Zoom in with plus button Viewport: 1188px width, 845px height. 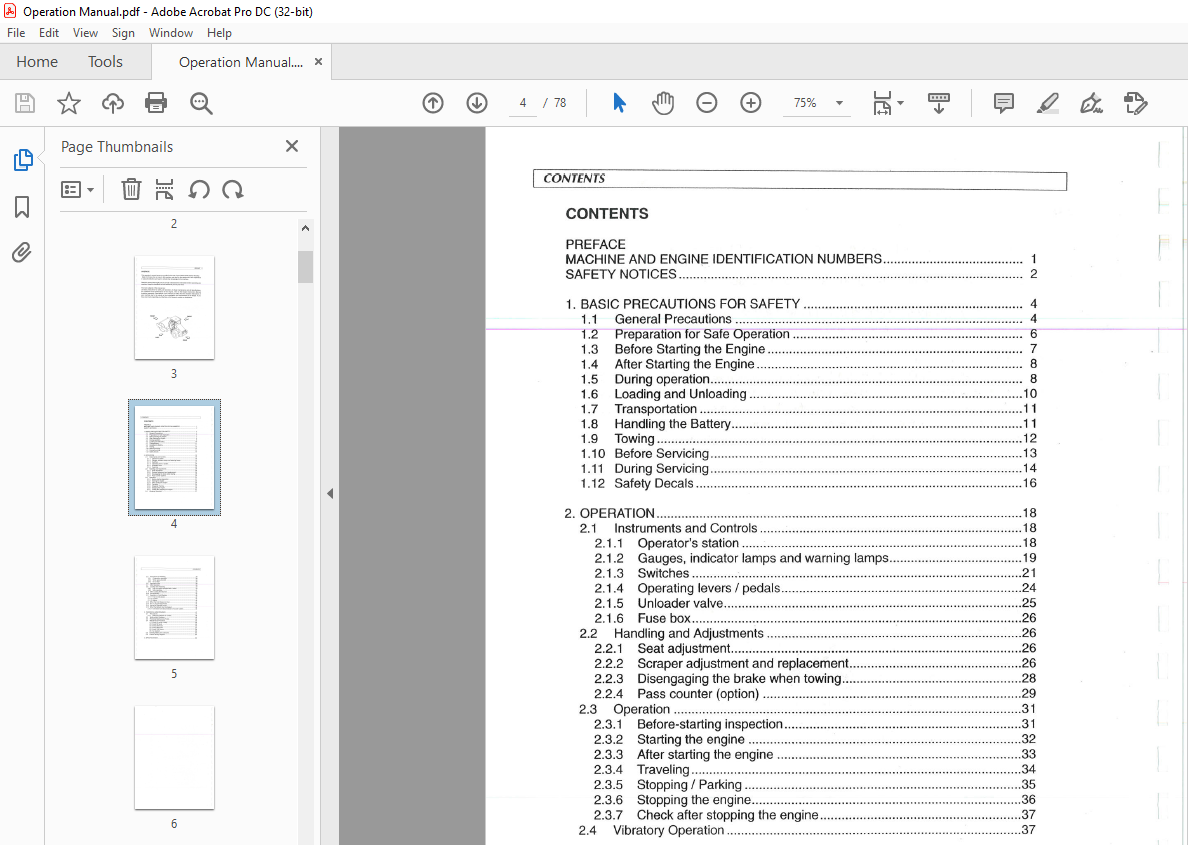(x=750, y=103)
